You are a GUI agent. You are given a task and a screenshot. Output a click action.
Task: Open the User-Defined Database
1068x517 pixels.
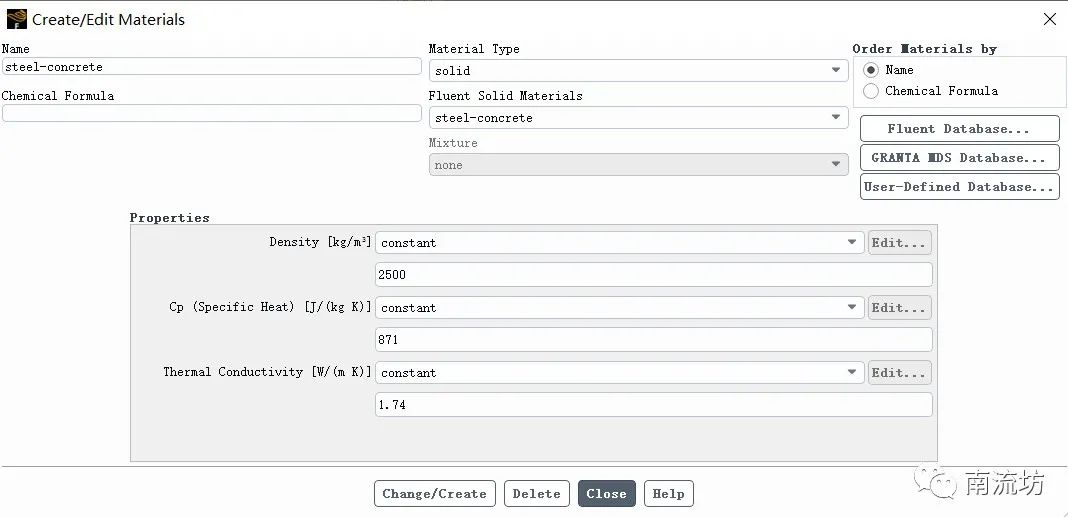pyautogui.click(x=960, y=187)
